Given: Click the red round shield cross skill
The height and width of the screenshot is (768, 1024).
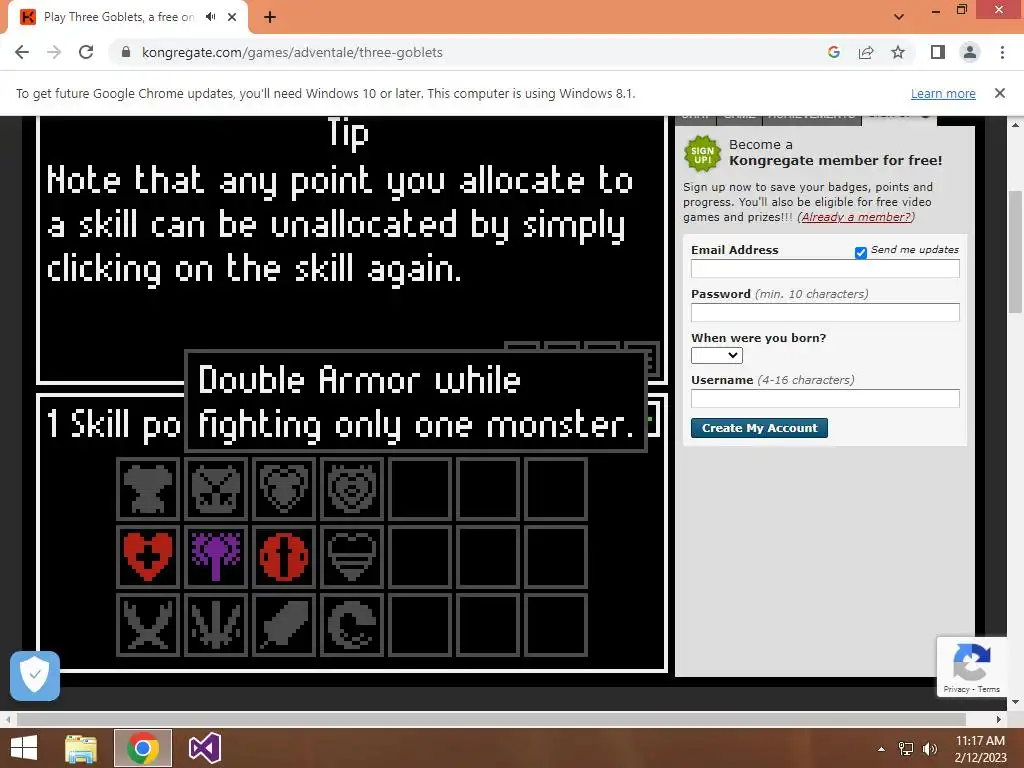Looking at the screenshot, I should (x=284, y=556).
